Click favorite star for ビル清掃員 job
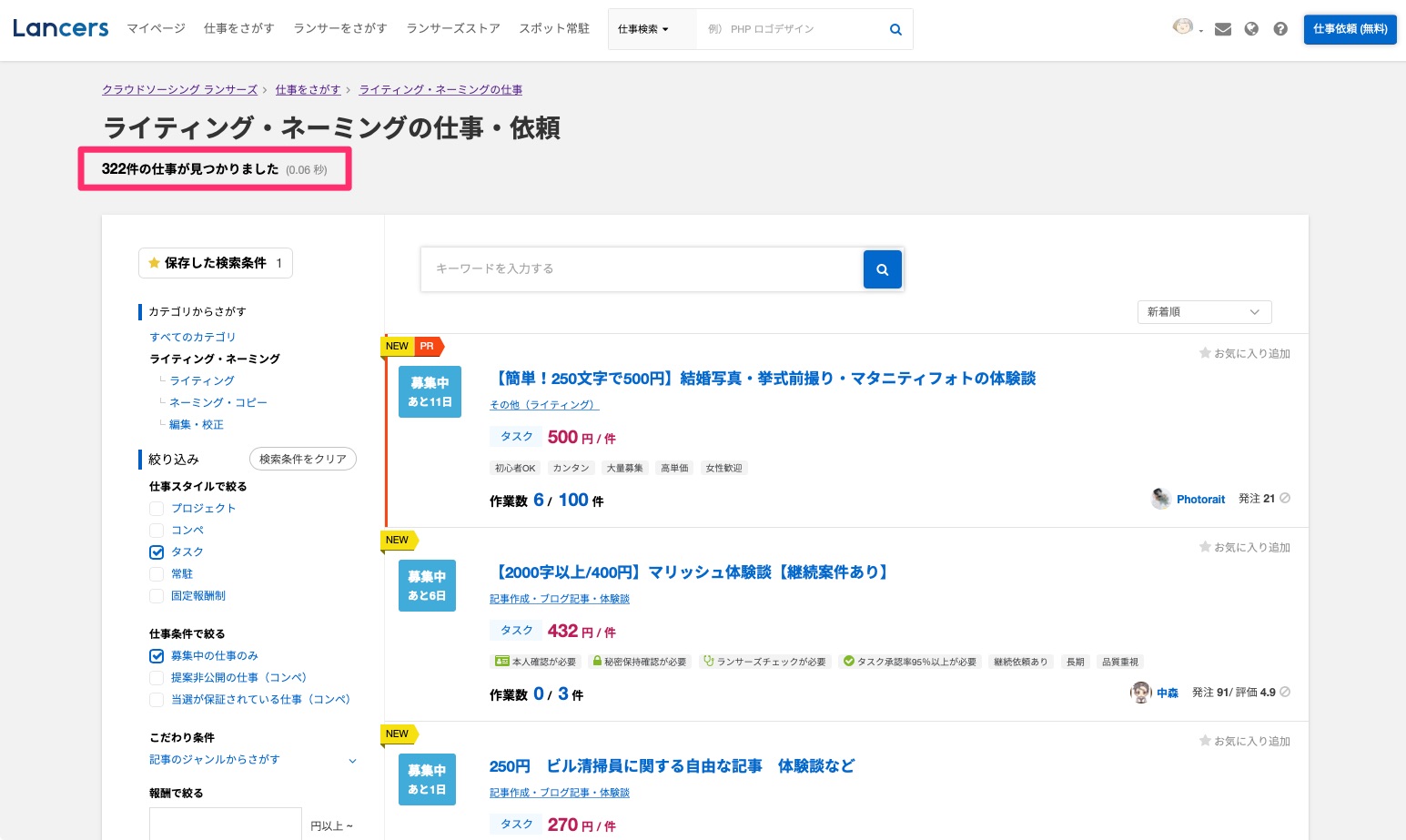This screenshot has width=1406, height=840. pos(1205,741)
